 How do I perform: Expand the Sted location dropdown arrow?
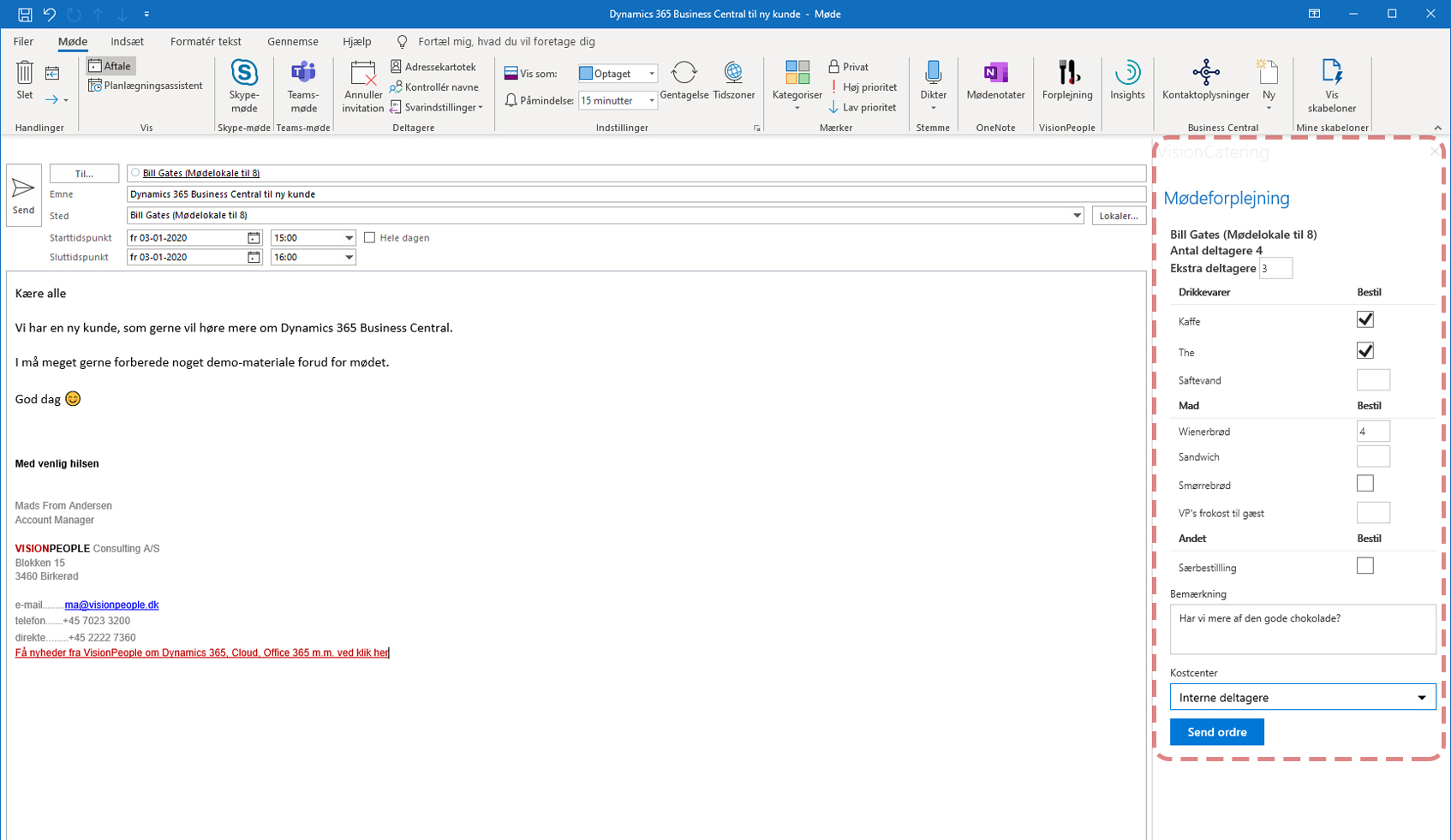pos(1077,216)
